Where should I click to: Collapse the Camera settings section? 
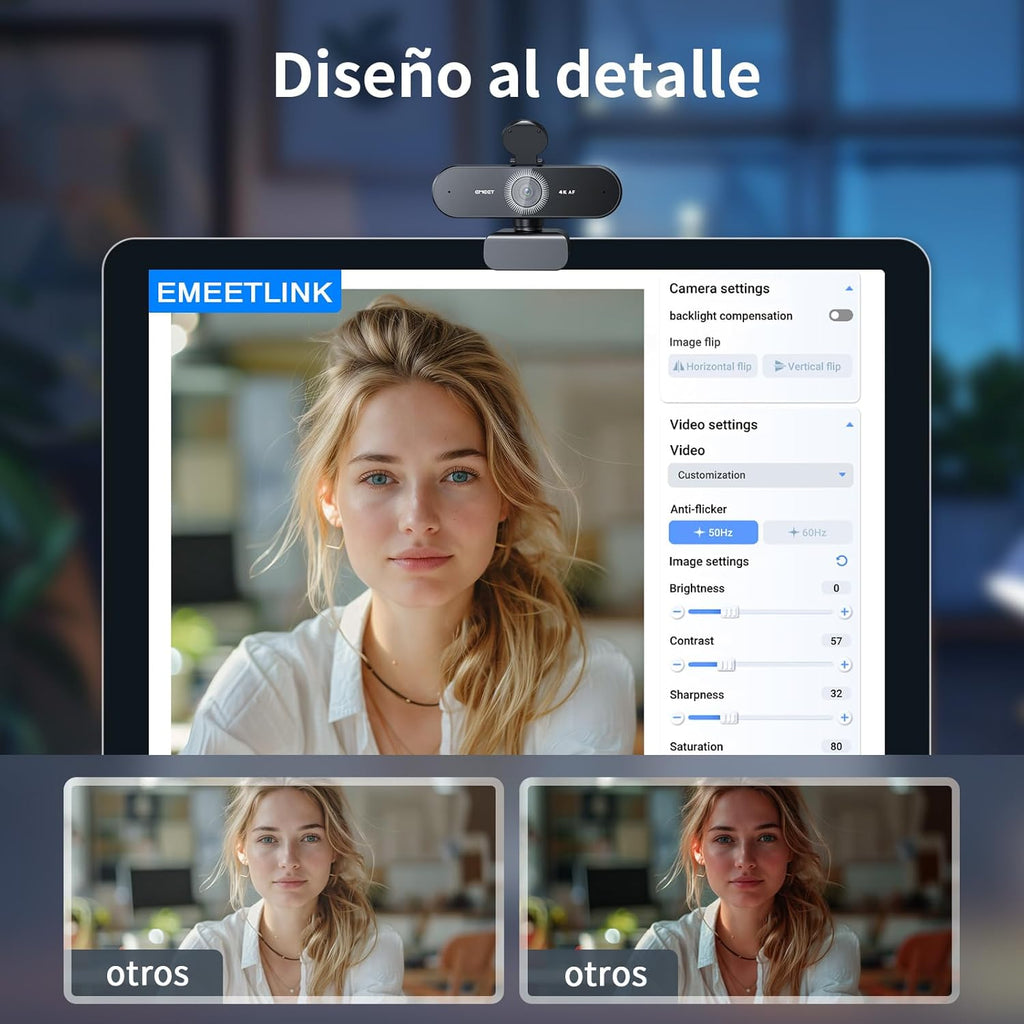coord(850,288)
